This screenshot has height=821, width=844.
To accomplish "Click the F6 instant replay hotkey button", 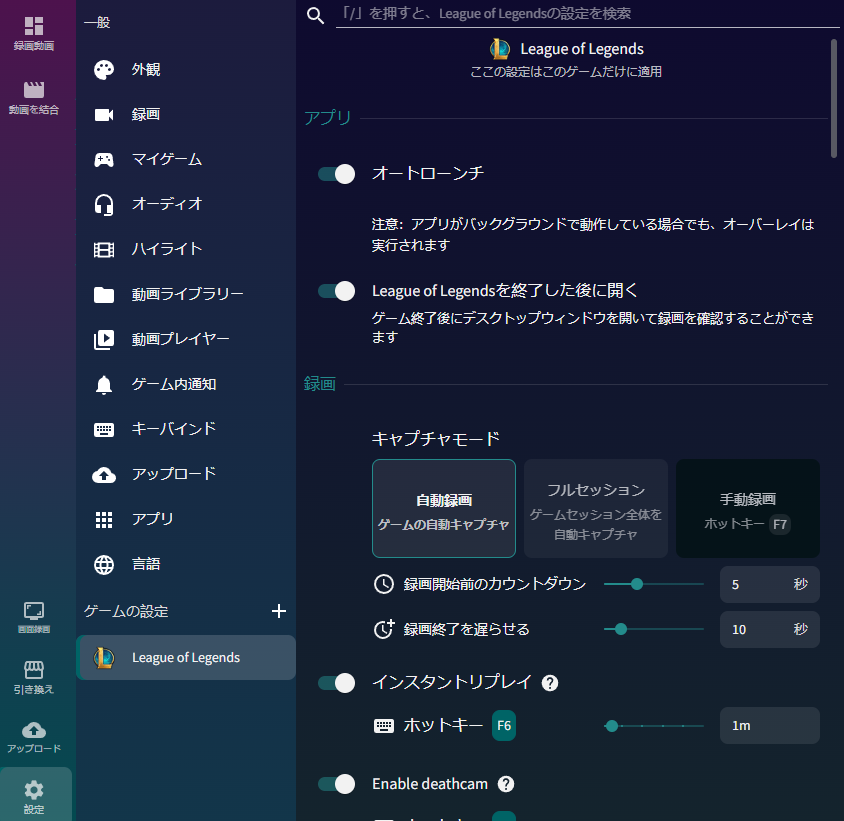I will click(504, 726).
